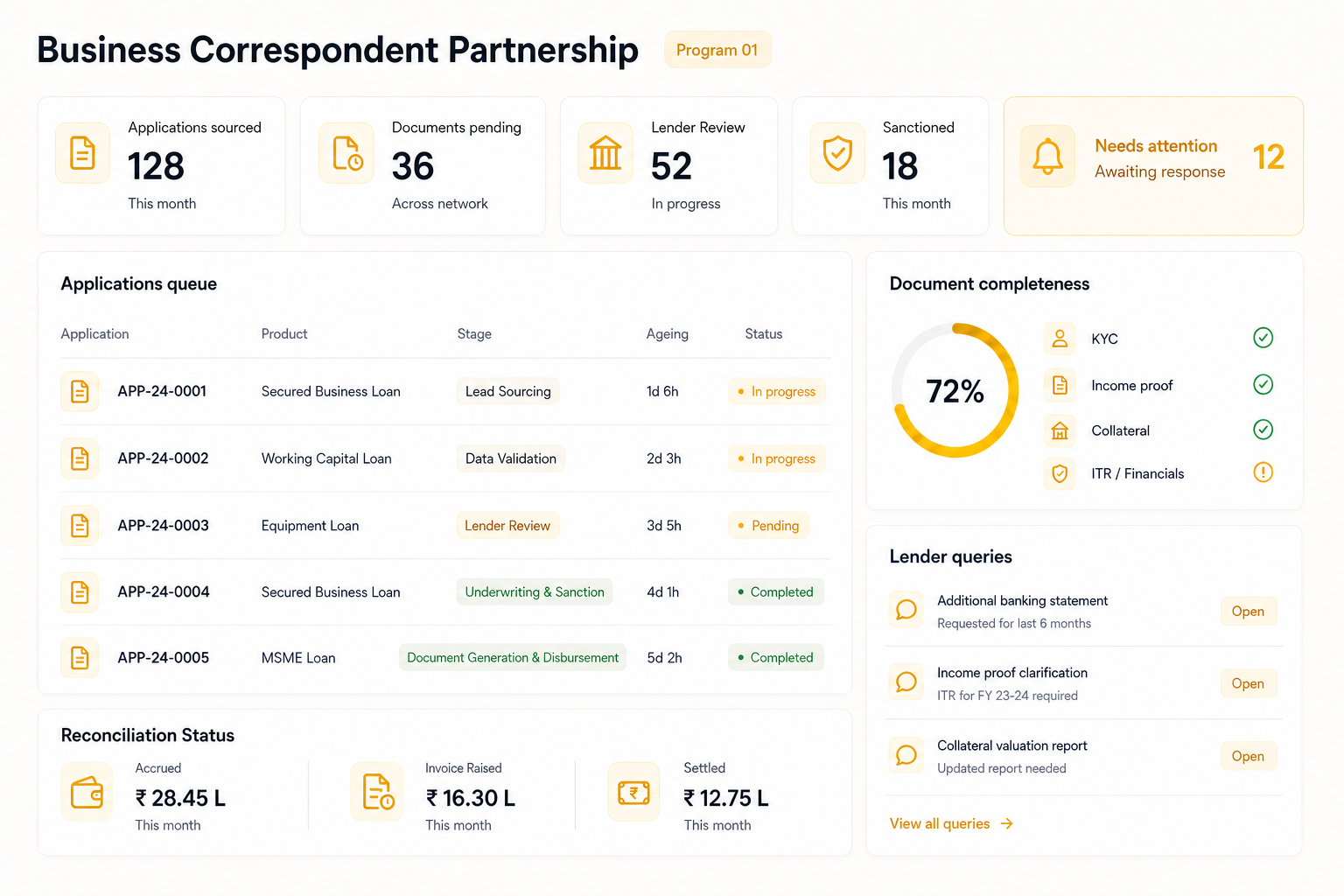Open the file icon for APP-24-0003
The width and height of the screenshot is (1344, 896).
point(80,525)
